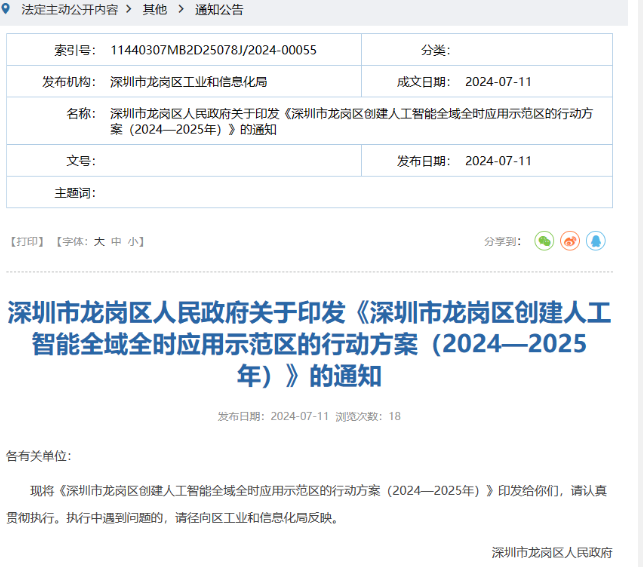Click the document name in the 名称 row
This screenshot has height=567, width=643.
pos(355,121)
